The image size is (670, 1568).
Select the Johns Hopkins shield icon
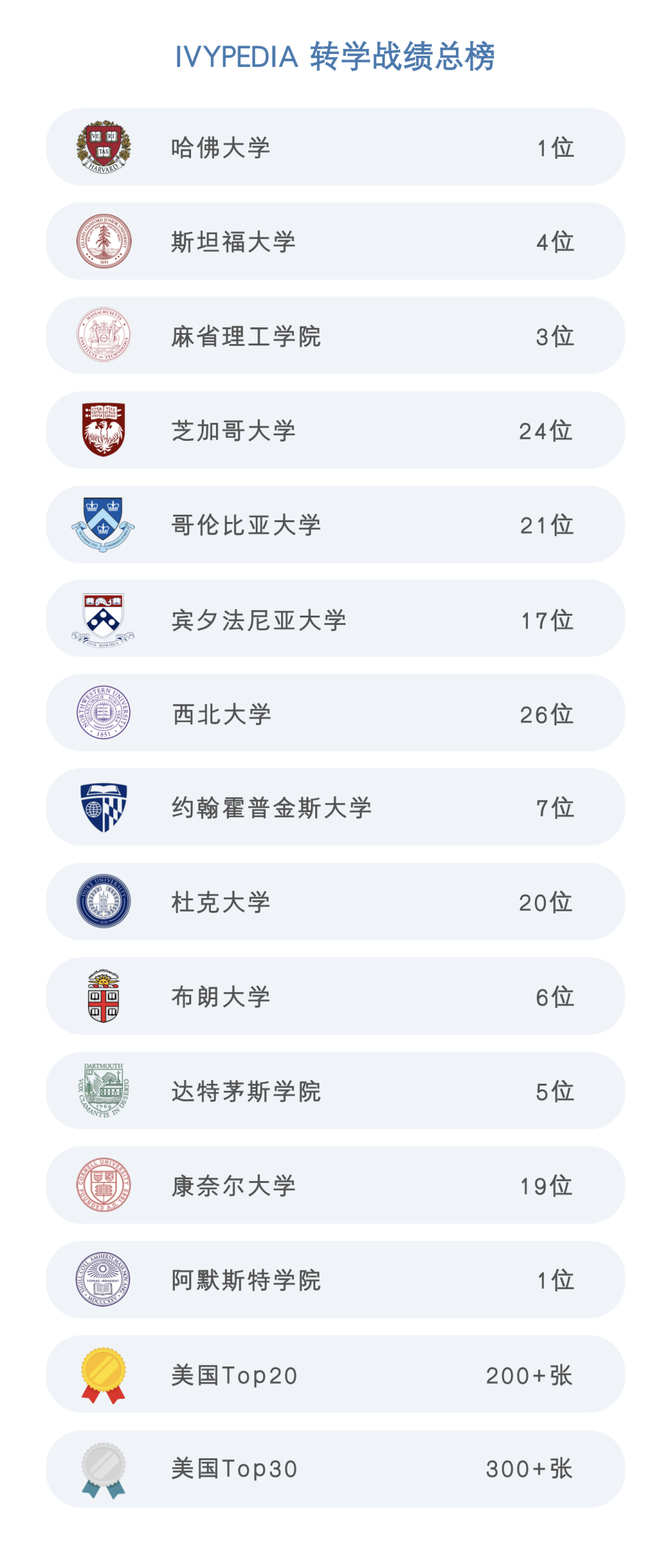(104, 807)
